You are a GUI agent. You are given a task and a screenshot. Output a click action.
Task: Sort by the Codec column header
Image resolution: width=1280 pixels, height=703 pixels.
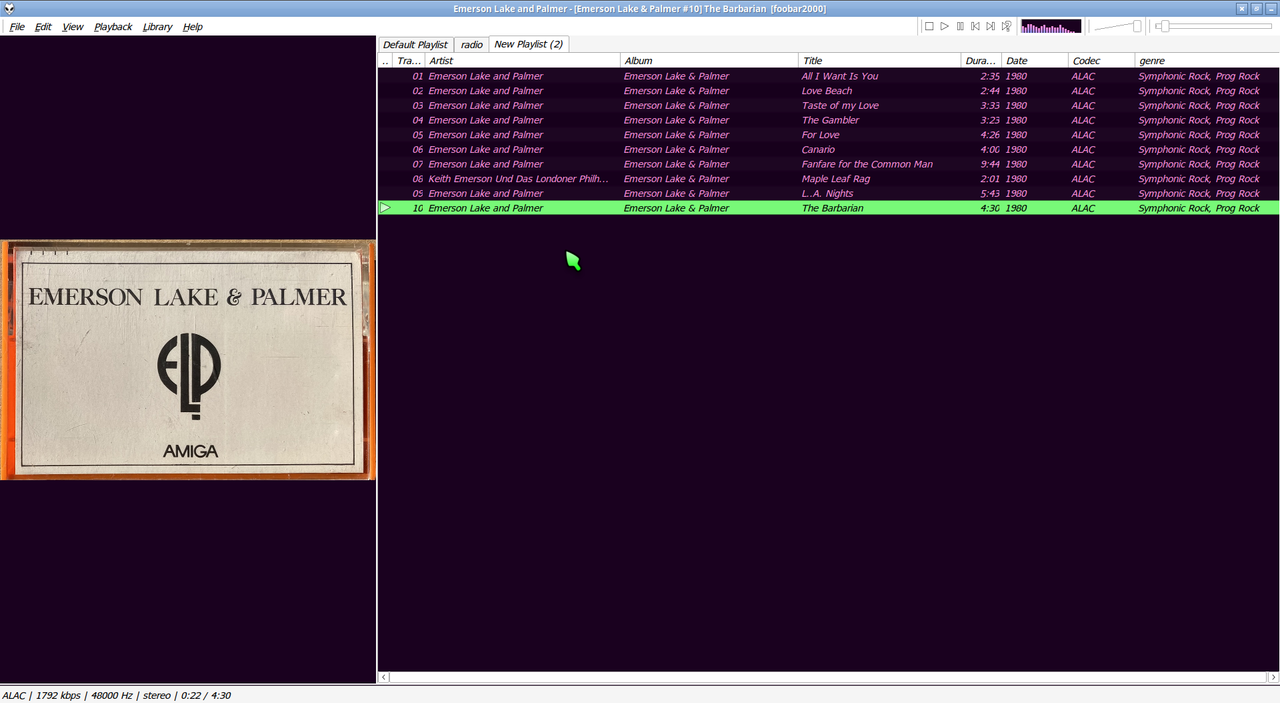tap(1101, 61)
